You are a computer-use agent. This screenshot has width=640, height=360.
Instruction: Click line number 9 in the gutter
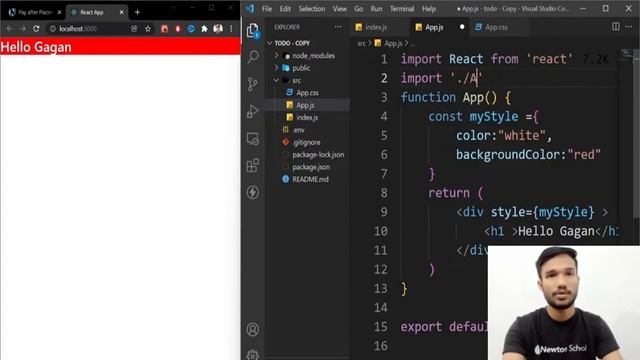pos(384,212)
